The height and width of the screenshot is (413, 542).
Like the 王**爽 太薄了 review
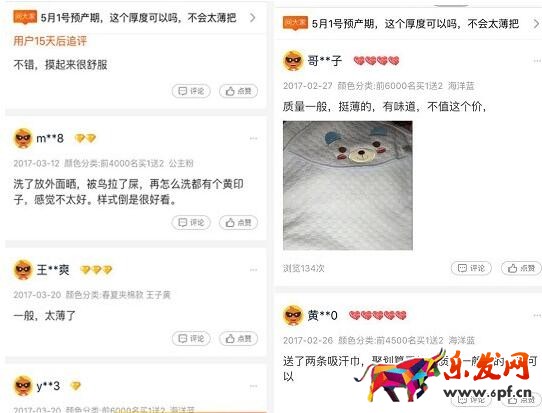(x=239, y=339)
